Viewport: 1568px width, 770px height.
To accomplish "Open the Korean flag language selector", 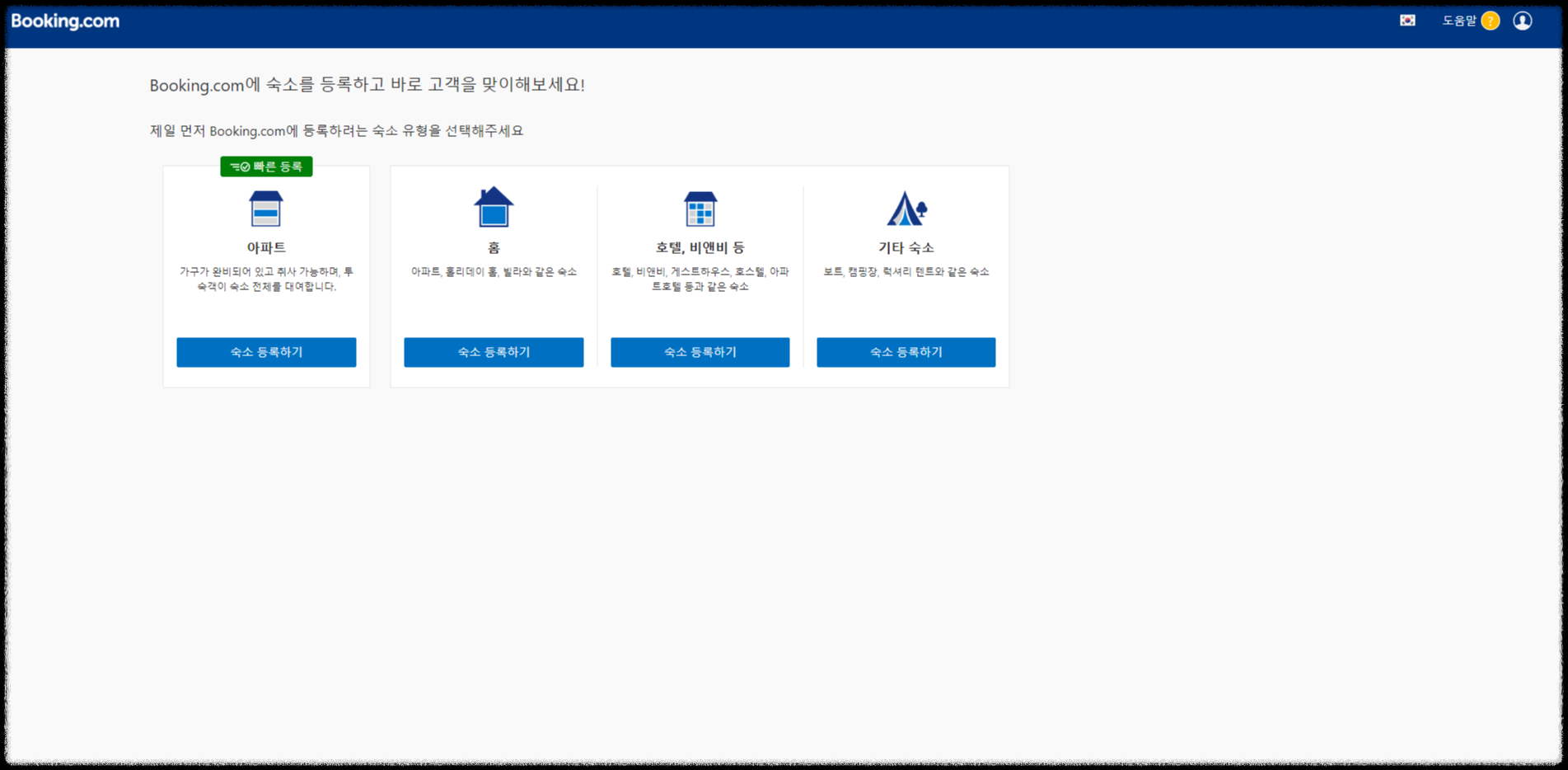I will pyautogui.click(x=1407, y=21).
